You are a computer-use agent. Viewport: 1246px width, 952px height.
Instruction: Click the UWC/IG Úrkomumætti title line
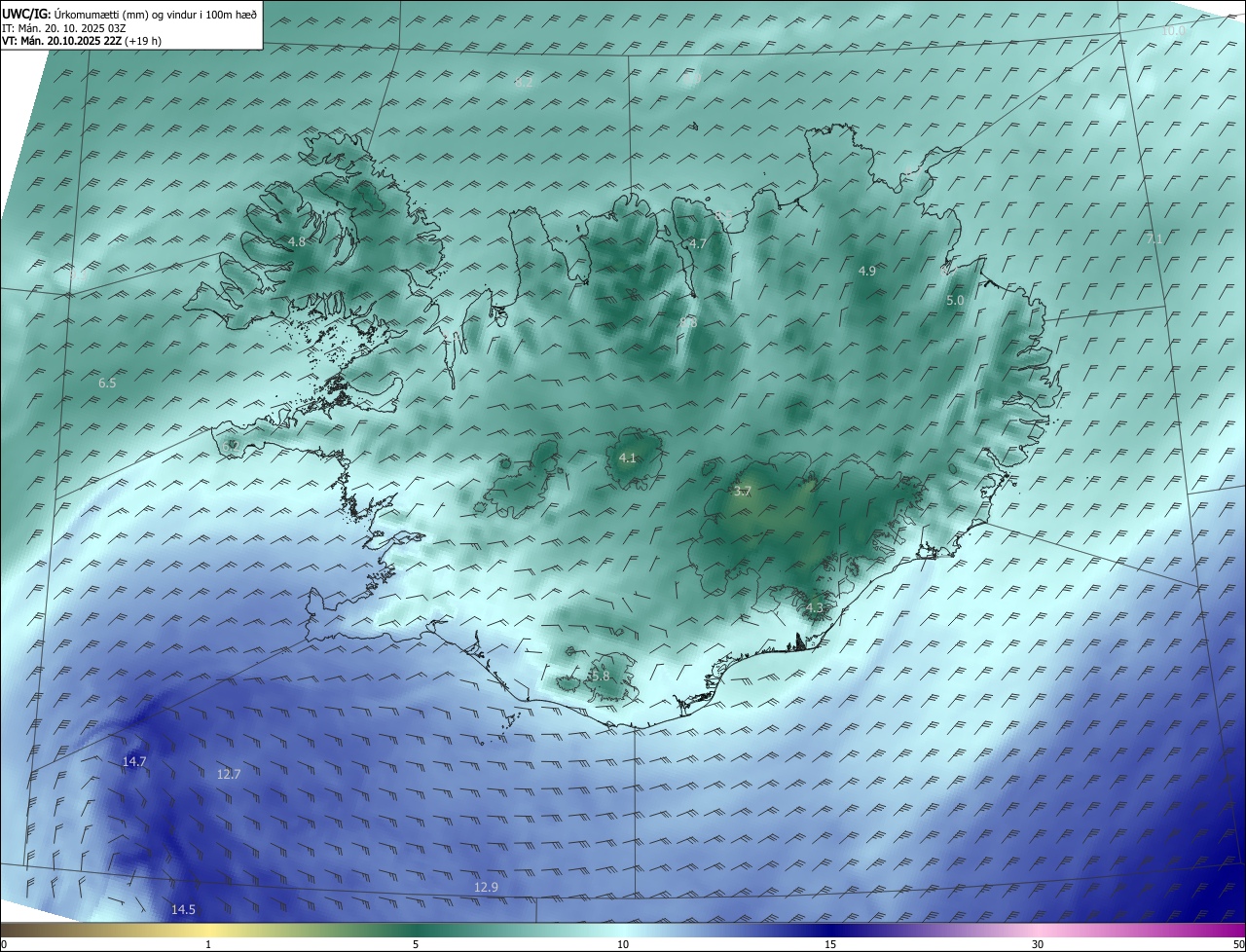pos(129,14)
